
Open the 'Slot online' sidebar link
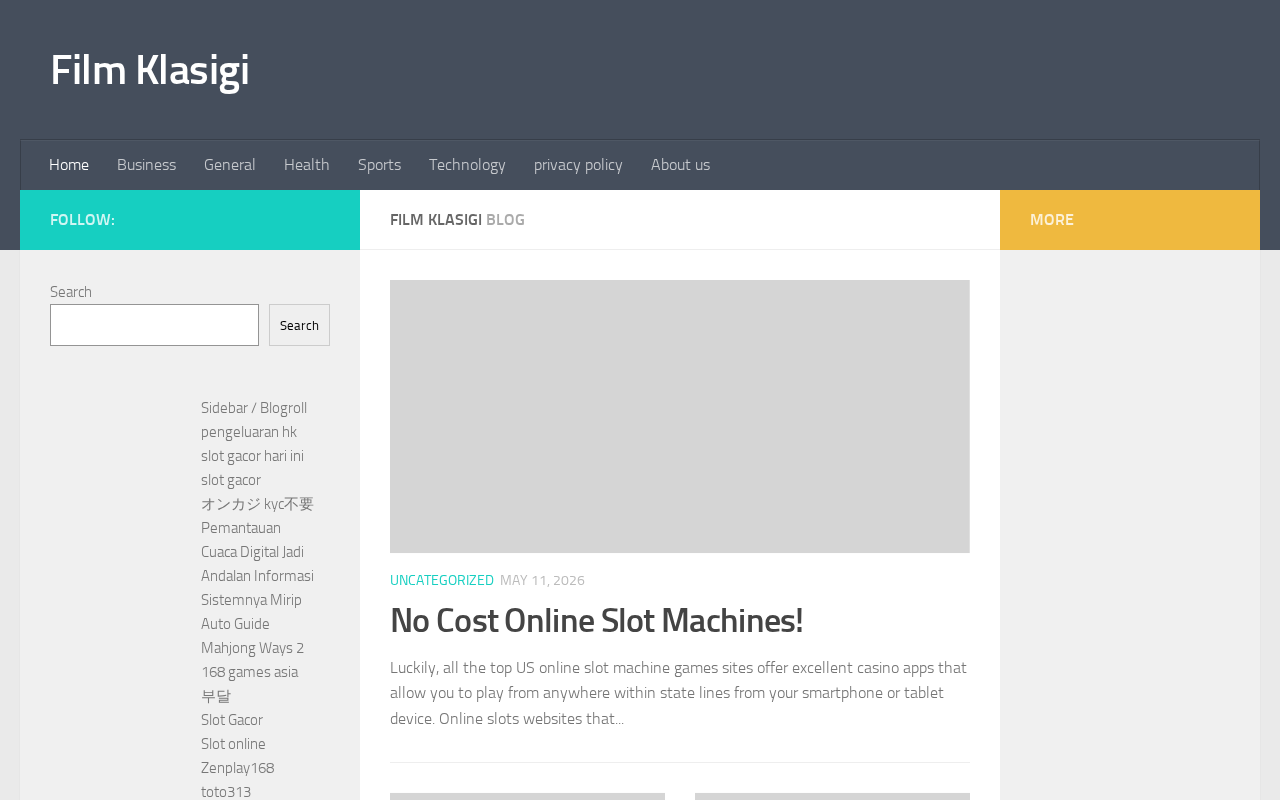pyautogui.click(x=233, y=744)
